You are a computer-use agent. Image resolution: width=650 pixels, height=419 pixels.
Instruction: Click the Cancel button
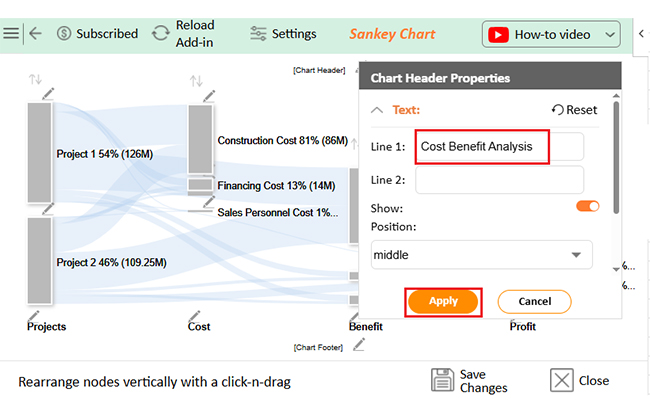[x=534, y=301]
